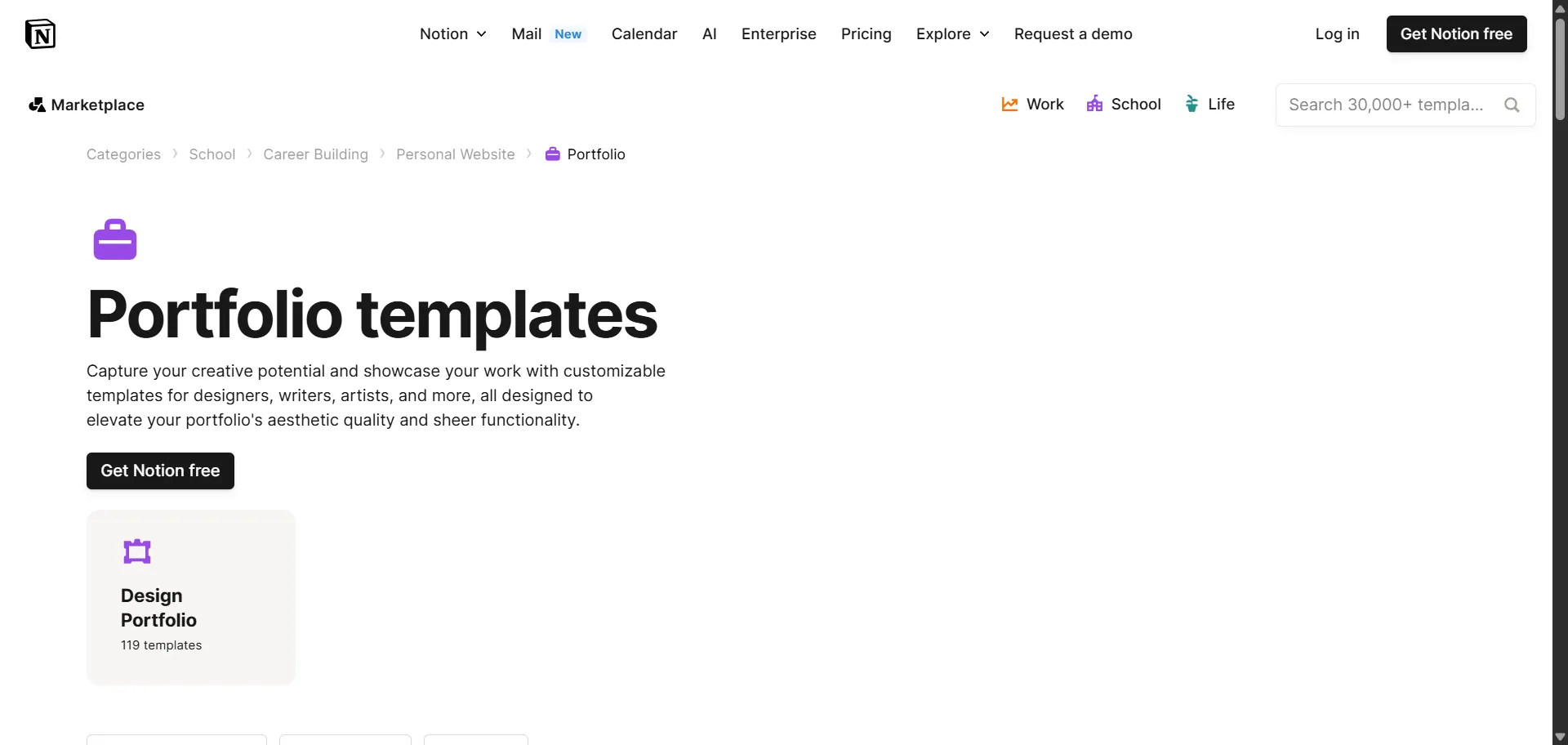The image size is (1568, 745).
Task: Click the purple briefcase breadcrumb icon
Action: tap(553, 154)
